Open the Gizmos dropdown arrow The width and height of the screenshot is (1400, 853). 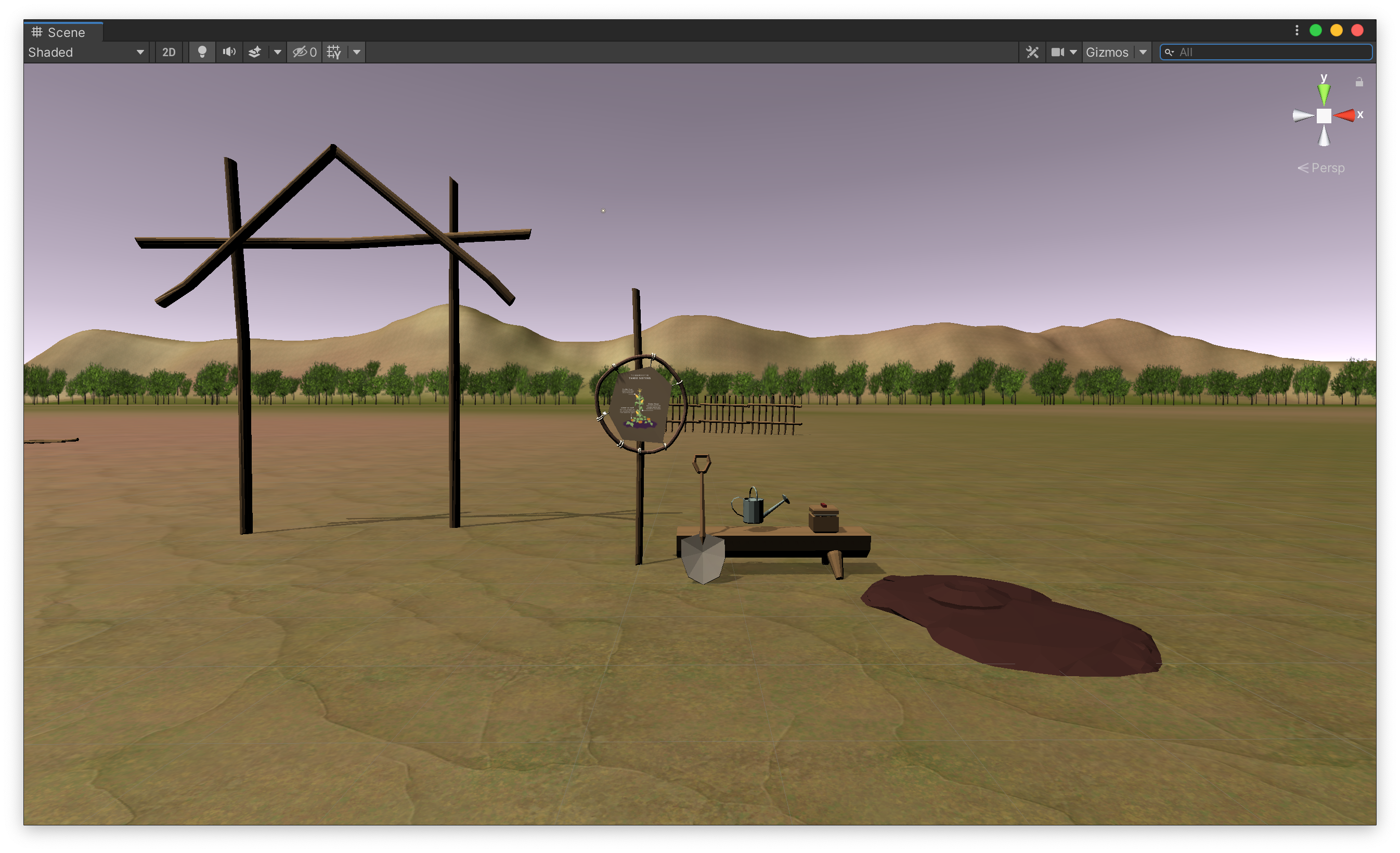click(x=1143, y=51)
